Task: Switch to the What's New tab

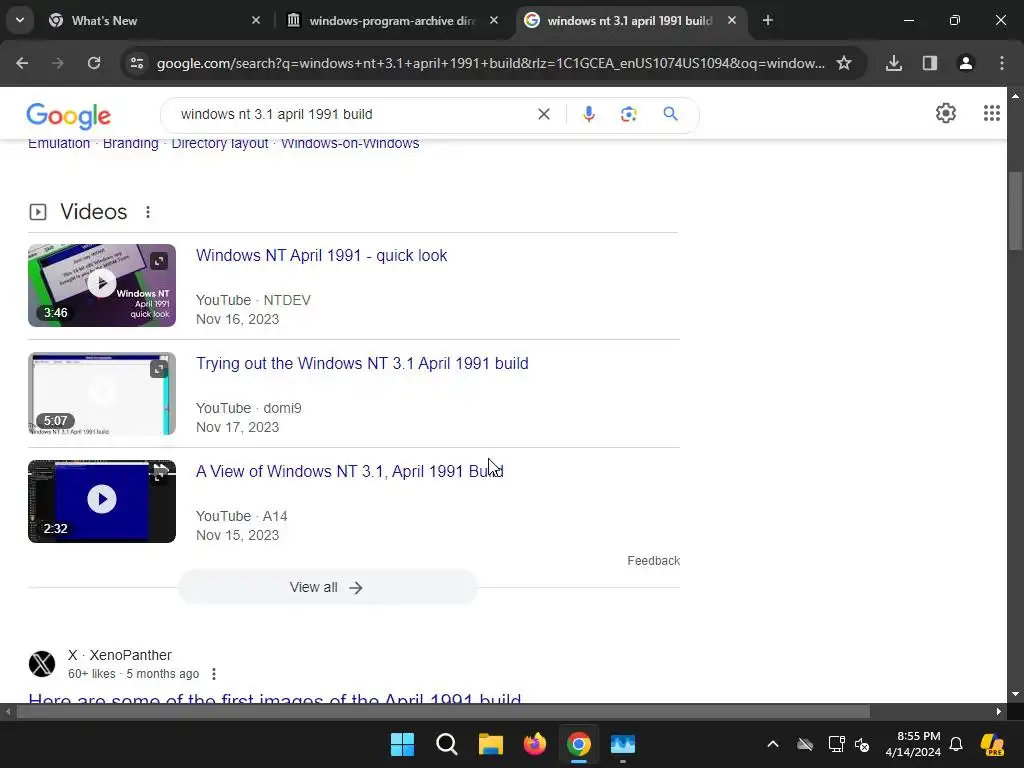Action: click(x=154, y=20)
